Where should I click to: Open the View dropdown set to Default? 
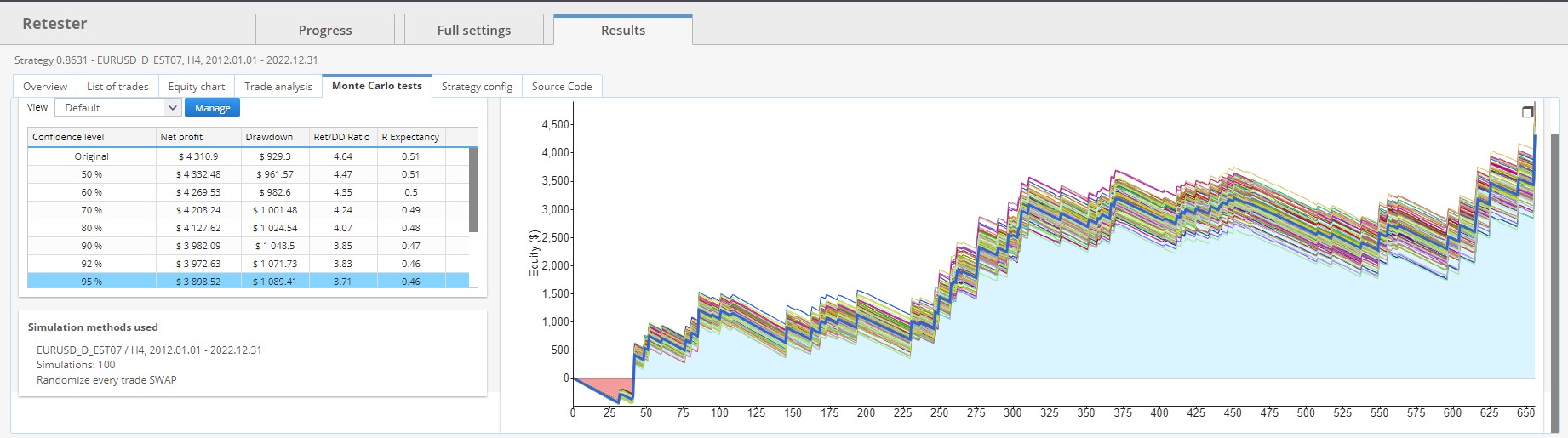(118, 107)
